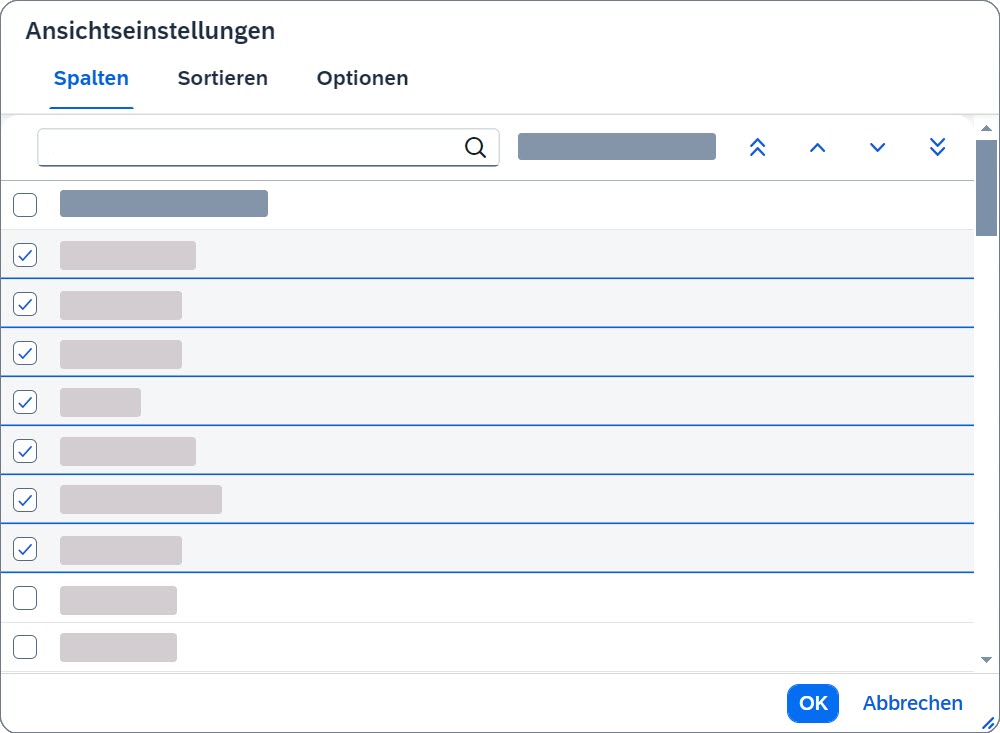1000x733 pixels.
Task: Uncheck the seventh checked column checkbox
Action: click(25, 549)
